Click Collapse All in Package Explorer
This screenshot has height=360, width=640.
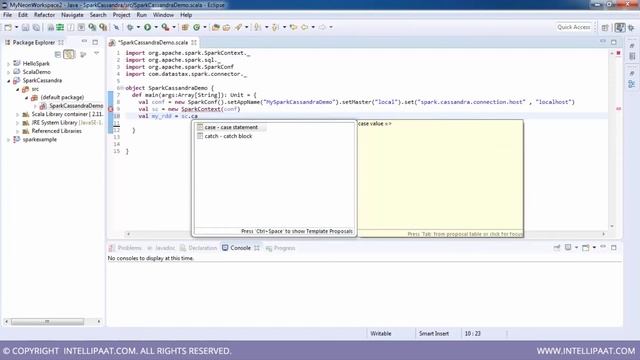point(58,54)
